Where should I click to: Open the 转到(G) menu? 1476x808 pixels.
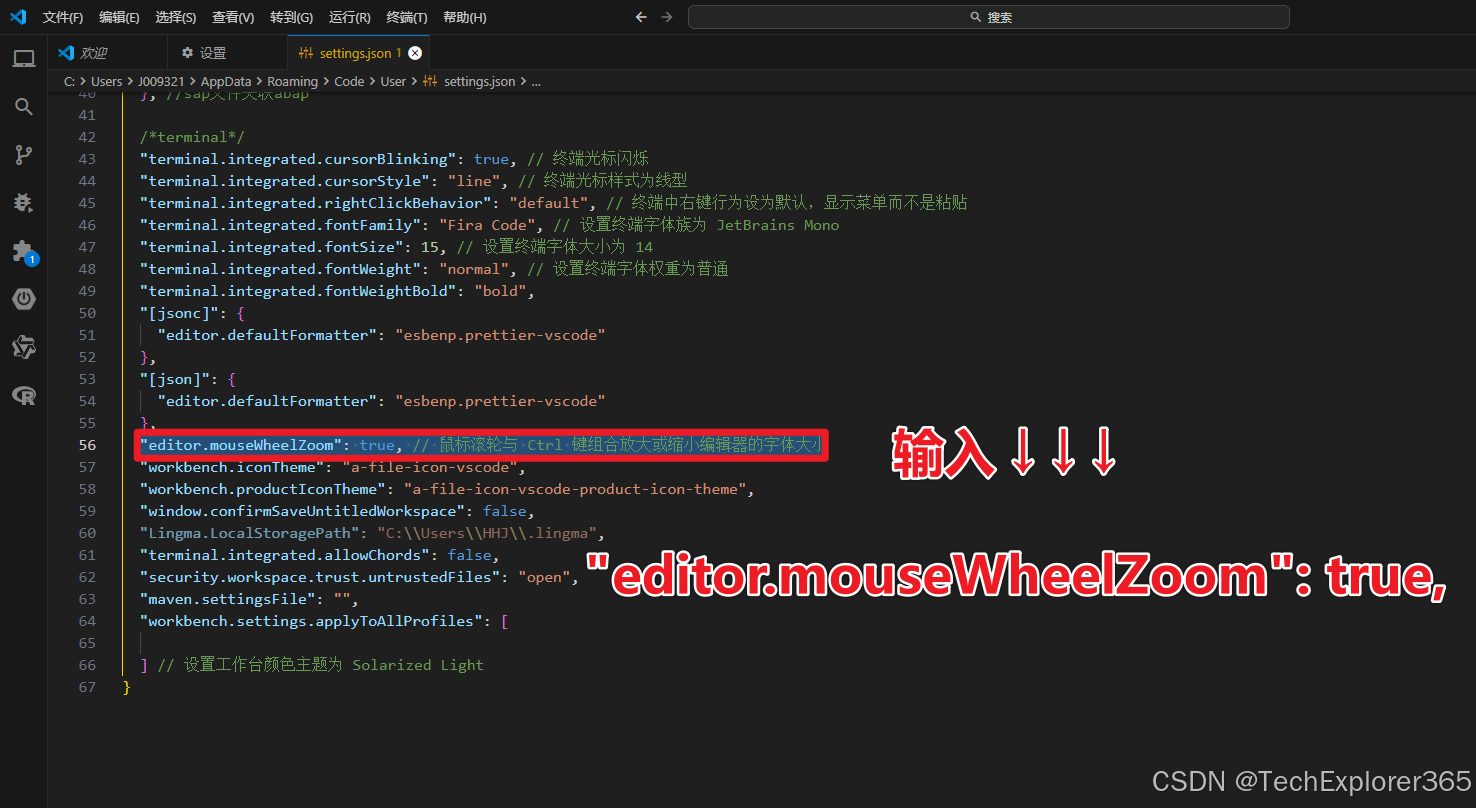coord(291,17)
